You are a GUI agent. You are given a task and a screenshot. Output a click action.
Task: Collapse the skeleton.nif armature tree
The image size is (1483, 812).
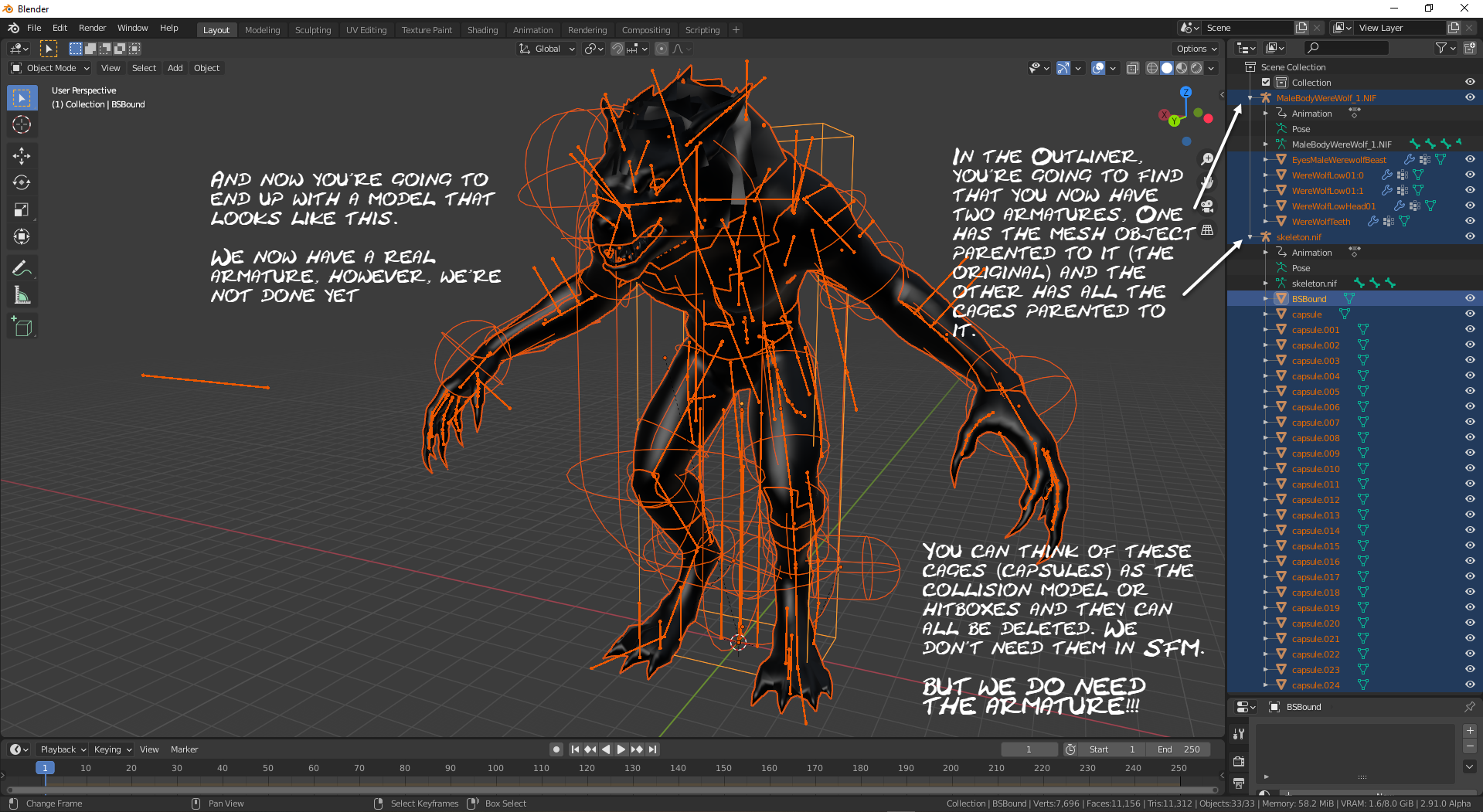coord(1250,237)
